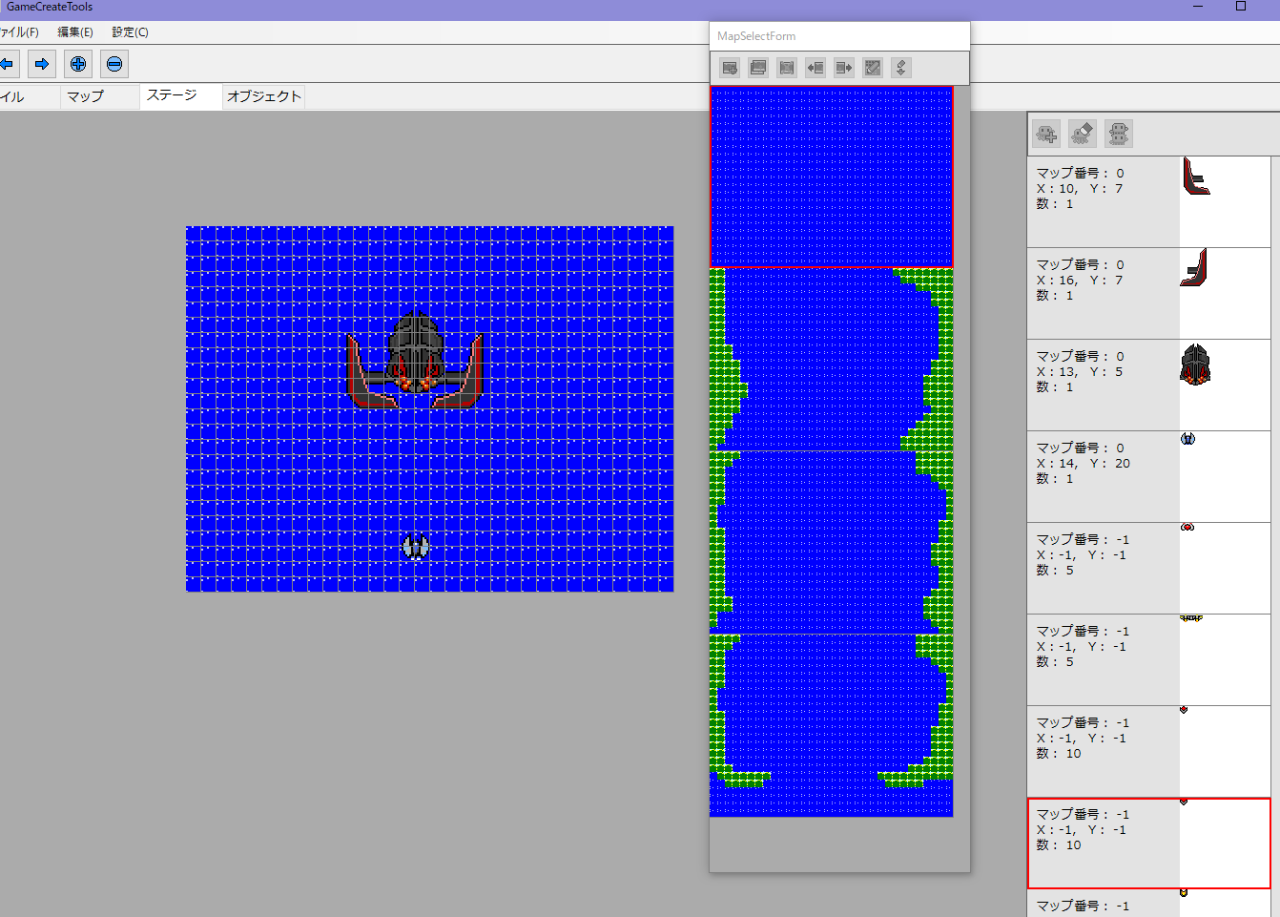Switch to the オブジェクト tab
Screen dimensions: 1280x917
pos(263,97)
